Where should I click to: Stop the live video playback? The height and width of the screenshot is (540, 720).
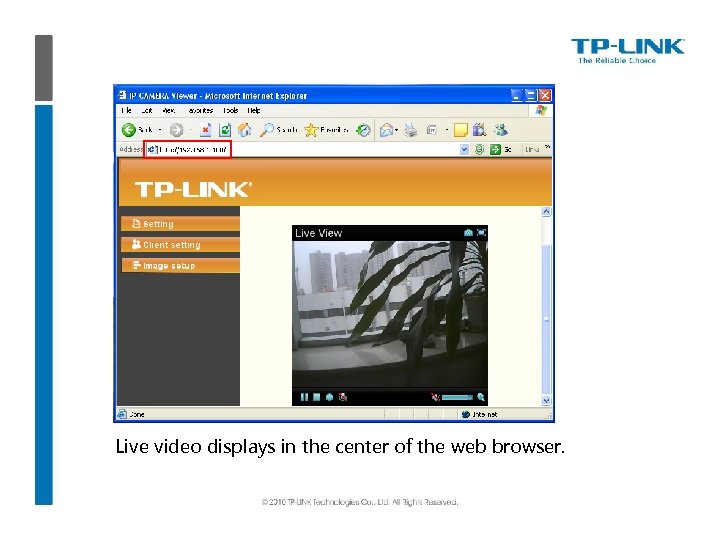[316, 397]
